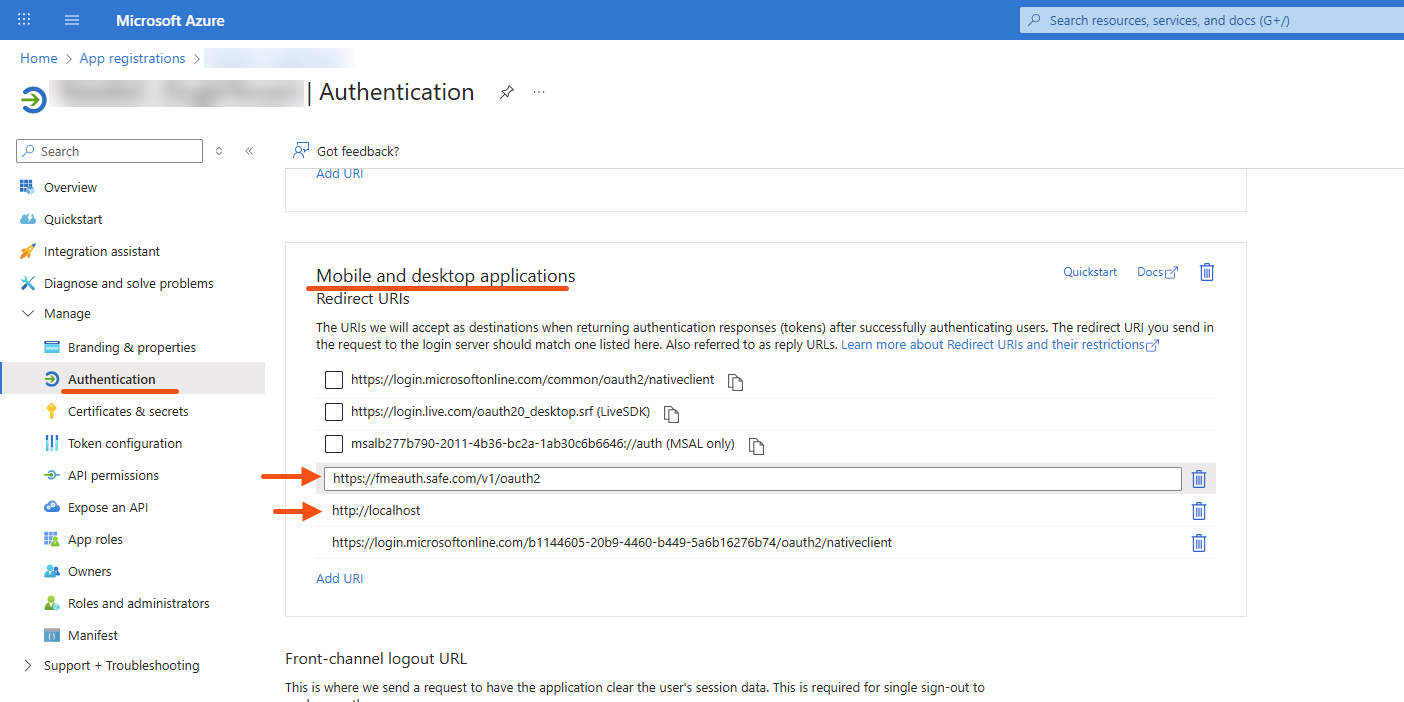Go to API permissions
Viewport: 1404px width, 702px height.
tap(113, 475)
